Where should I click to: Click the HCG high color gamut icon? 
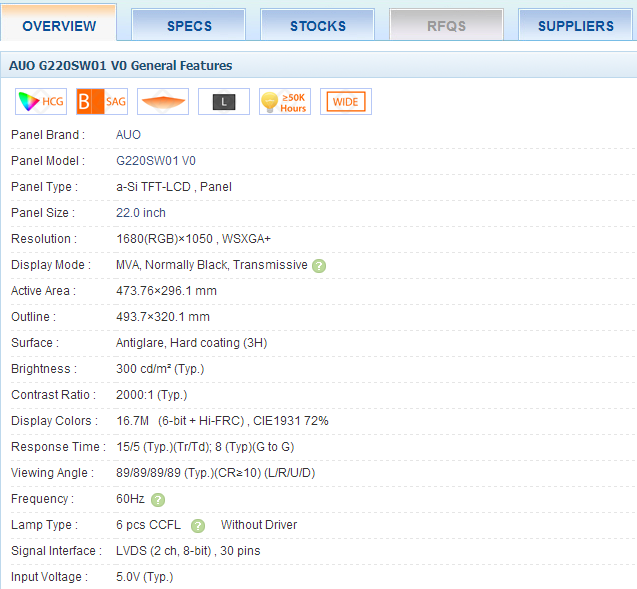coord(41,102)
